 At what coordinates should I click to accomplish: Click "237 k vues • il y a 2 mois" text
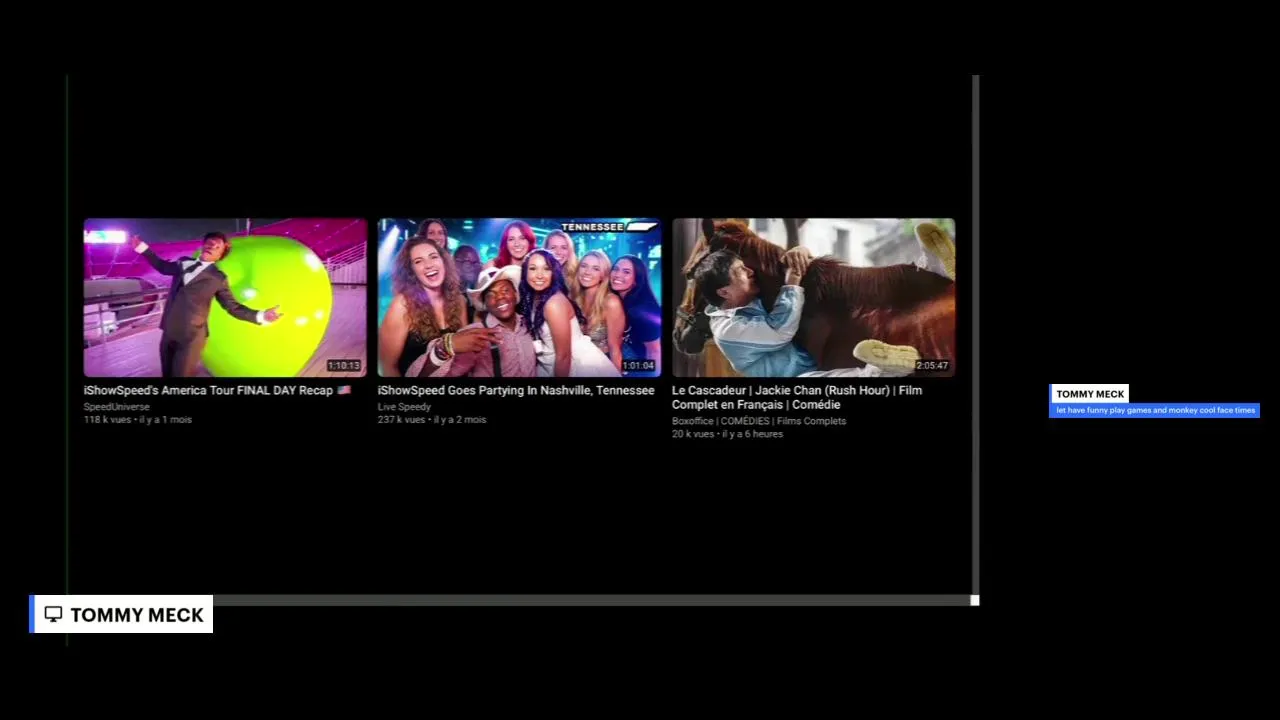coord(432,420)
